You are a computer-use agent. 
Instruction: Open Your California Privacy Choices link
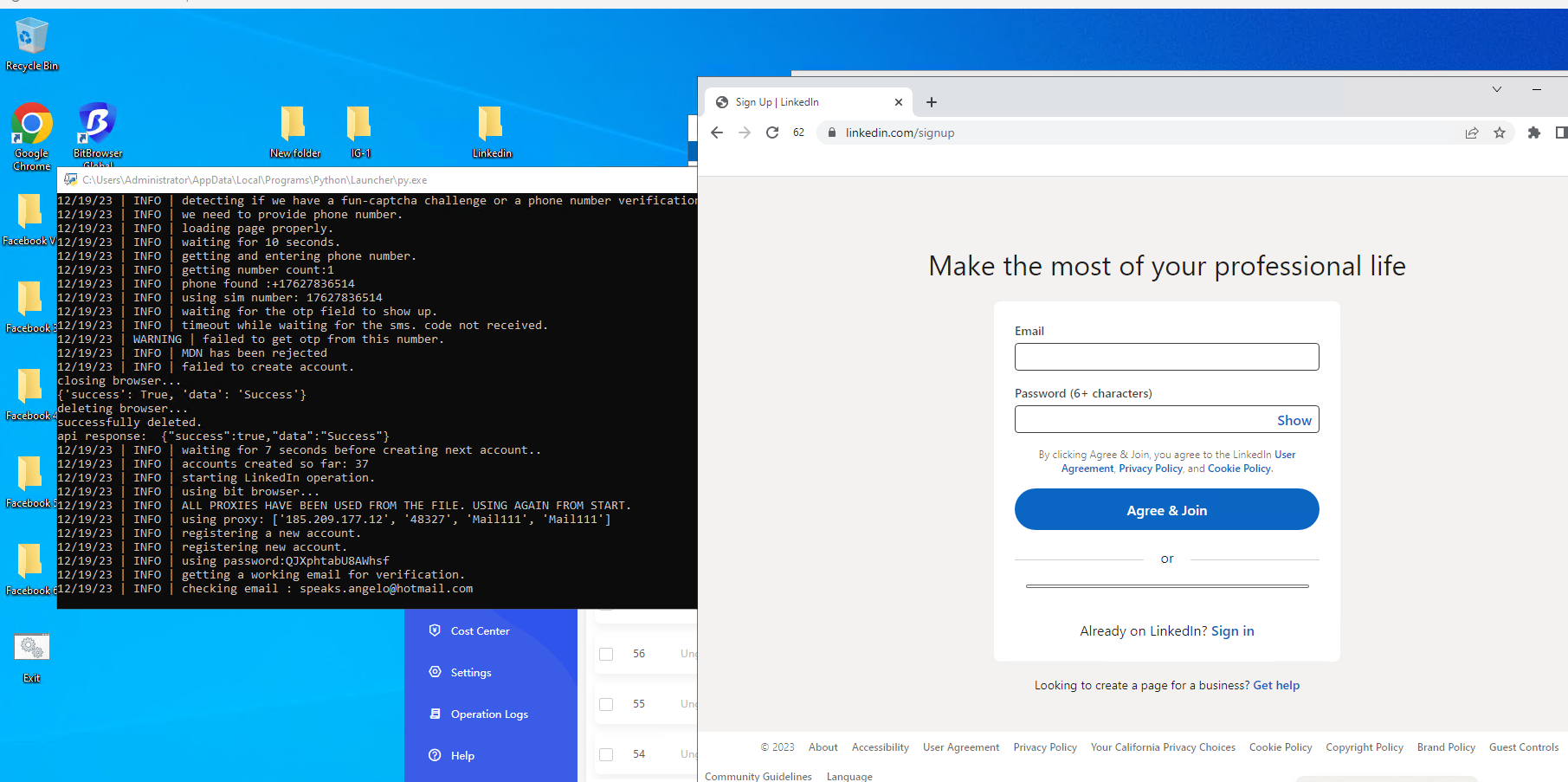click(x=1163, y=747)
